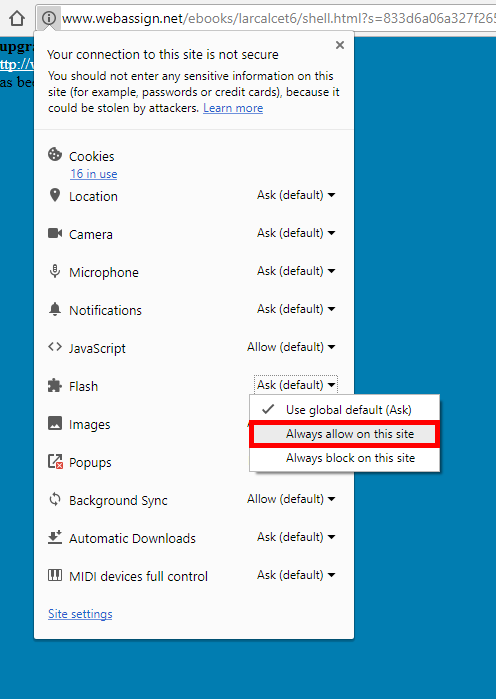496x699 pixels.
Task: Close the site info popup
Action: point(340,45)
